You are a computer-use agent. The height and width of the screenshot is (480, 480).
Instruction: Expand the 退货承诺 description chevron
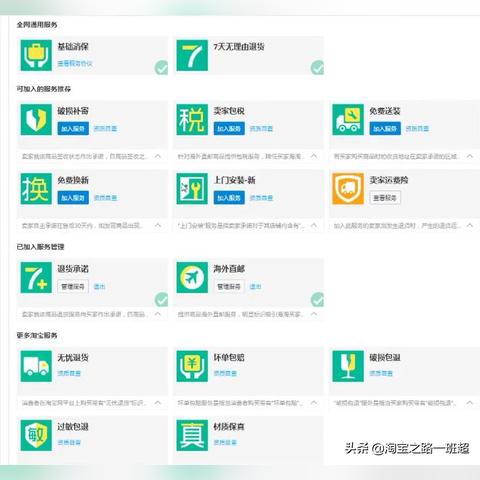click(158, 314)
